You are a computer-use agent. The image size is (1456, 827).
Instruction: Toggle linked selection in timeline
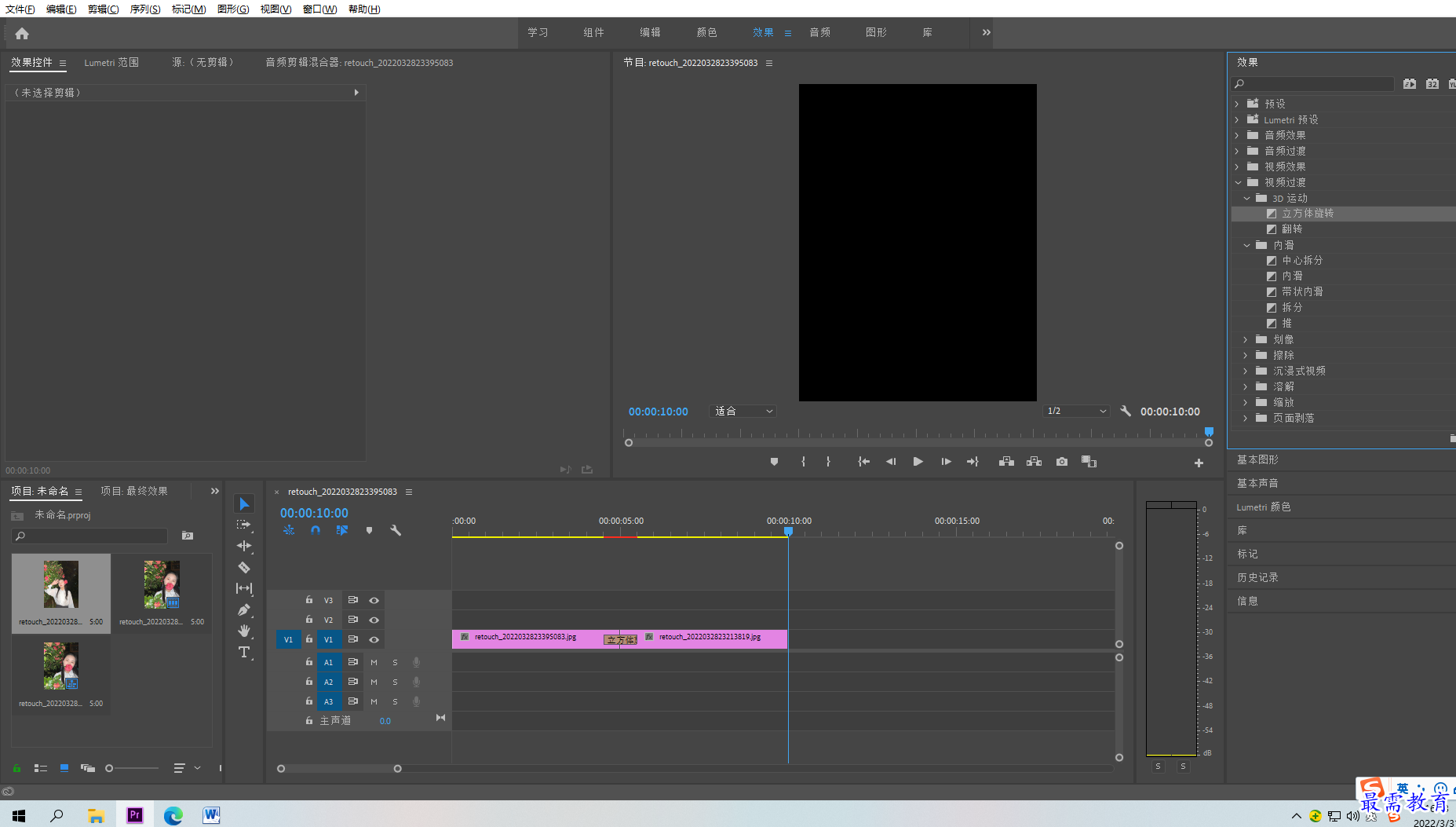(342, 531)
